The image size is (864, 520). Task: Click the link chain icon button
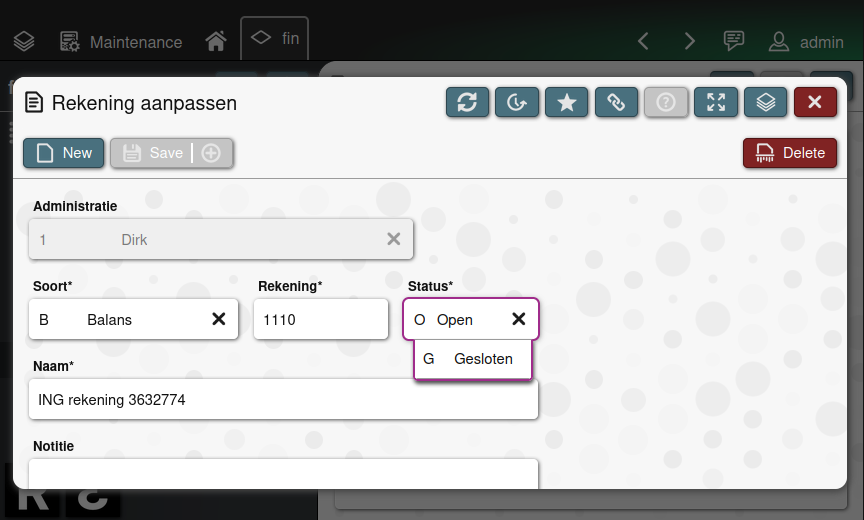pyautogui.click(x=616, y=102)
